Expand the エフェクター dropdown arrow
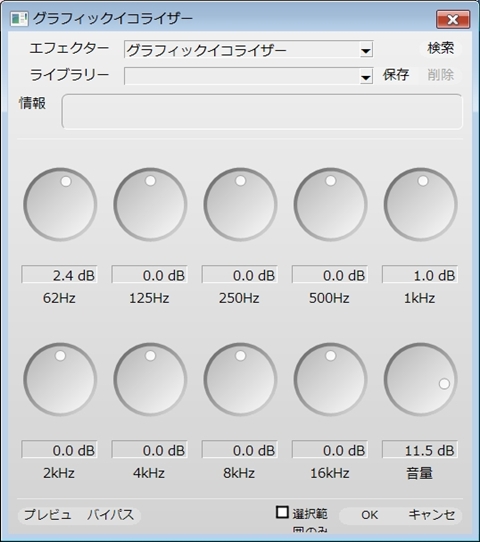The width and height of the screenshot is (480, 542). coord(366,50)
